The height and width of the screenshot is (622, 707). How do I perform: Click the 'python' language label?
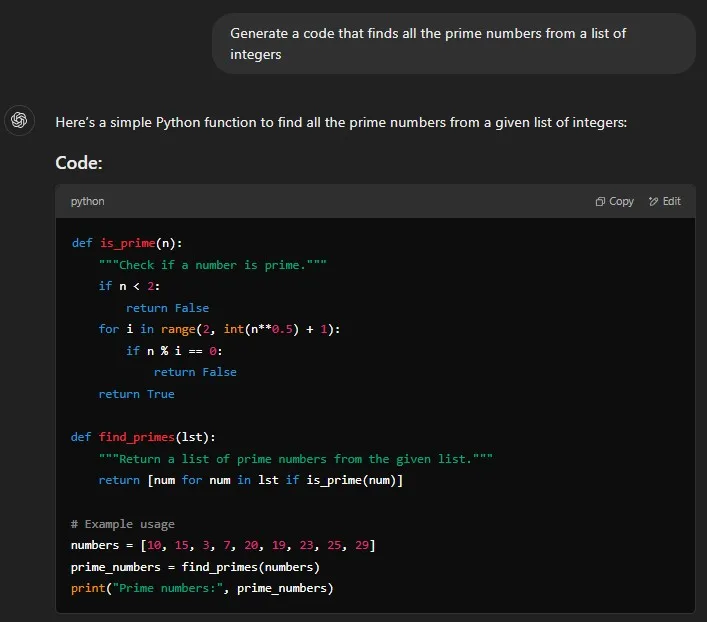pos(87,202)
